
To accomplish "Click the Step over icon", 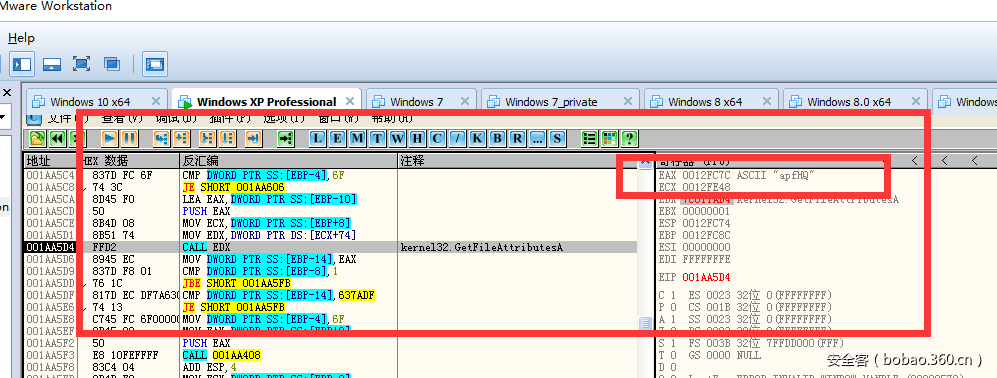I will pyautogui.click(x=182, y=138).
